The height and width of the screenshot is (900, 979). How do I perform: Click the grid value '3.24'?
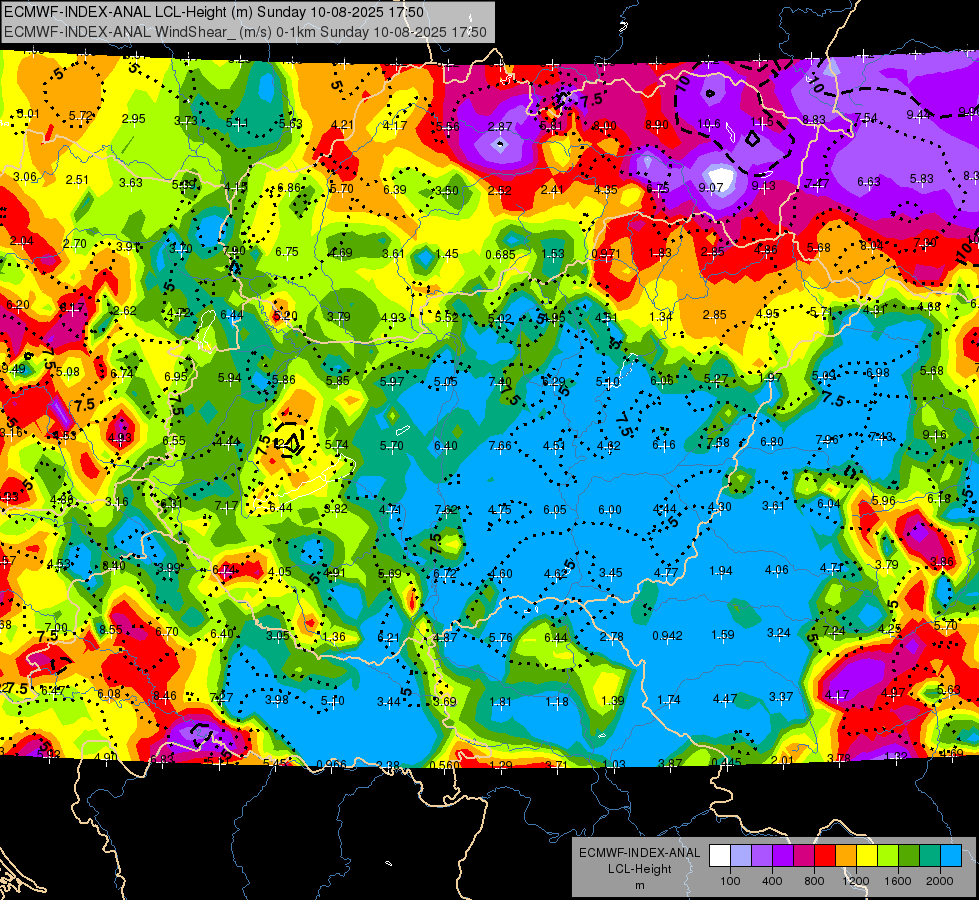[x=779, y=633]
